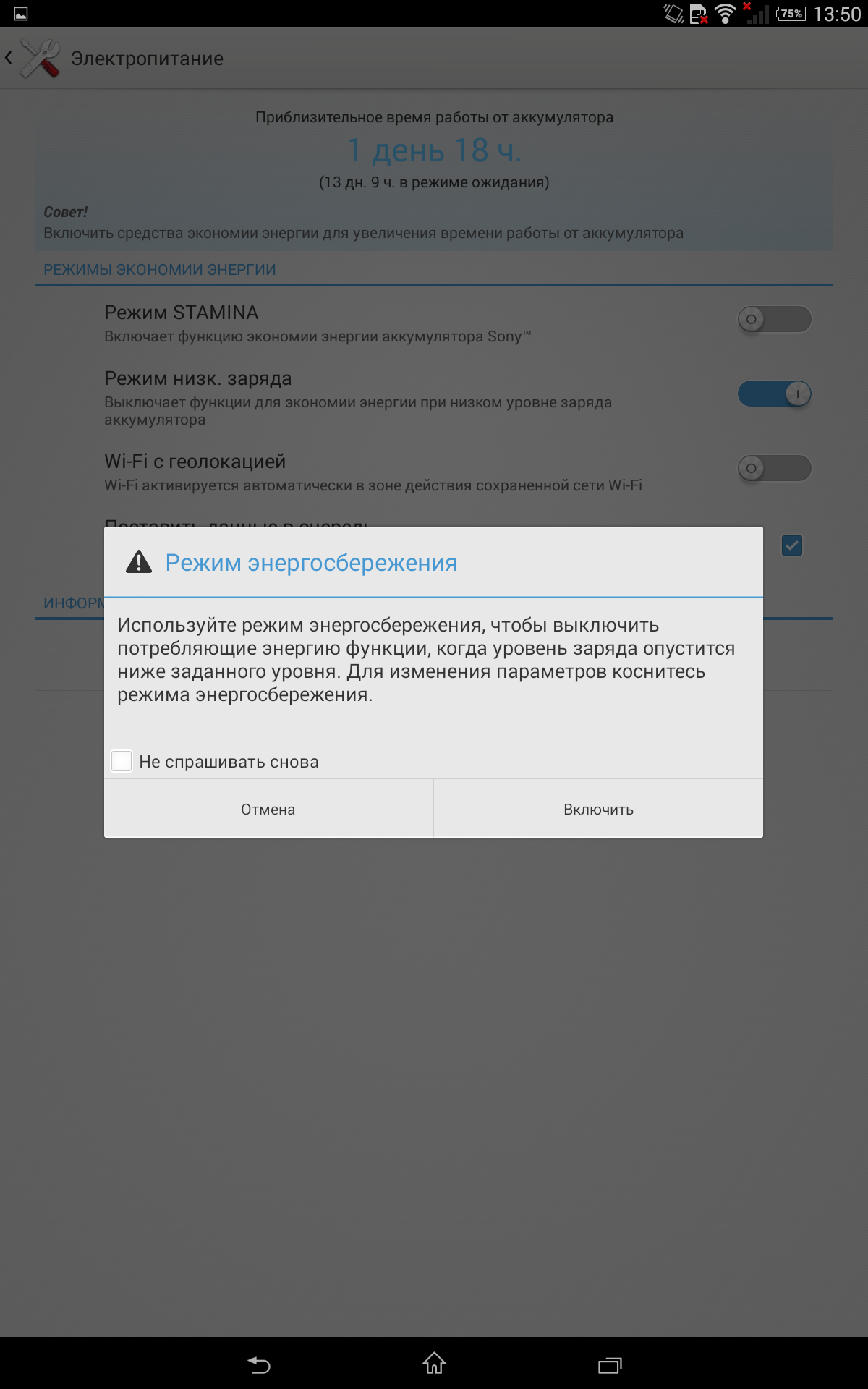Tap the 75% battery indicator
The height and width of the screenshot is (1389, 868).
click(791, 14)
